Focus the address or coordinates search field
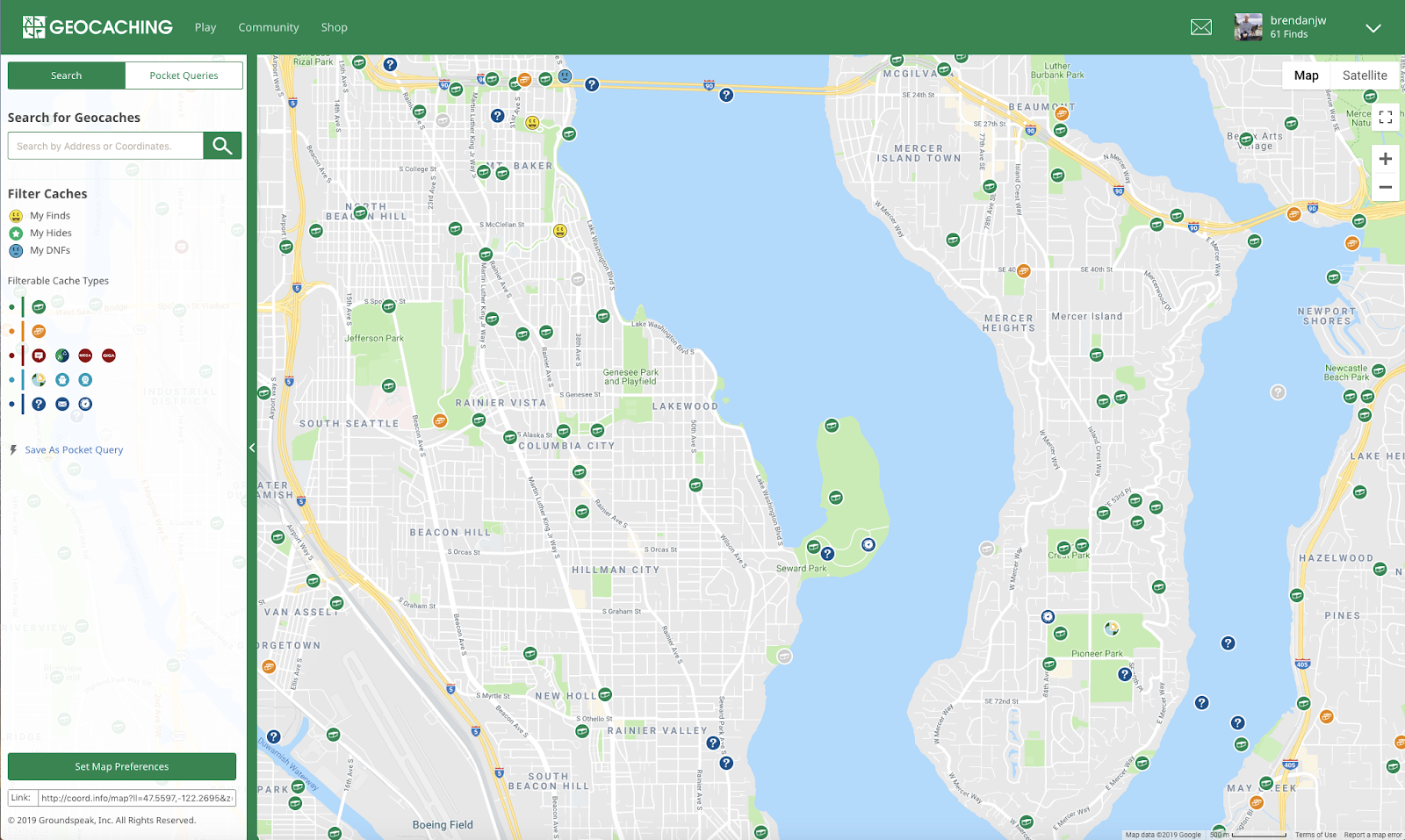1405x840 pixels. point(105,146)
